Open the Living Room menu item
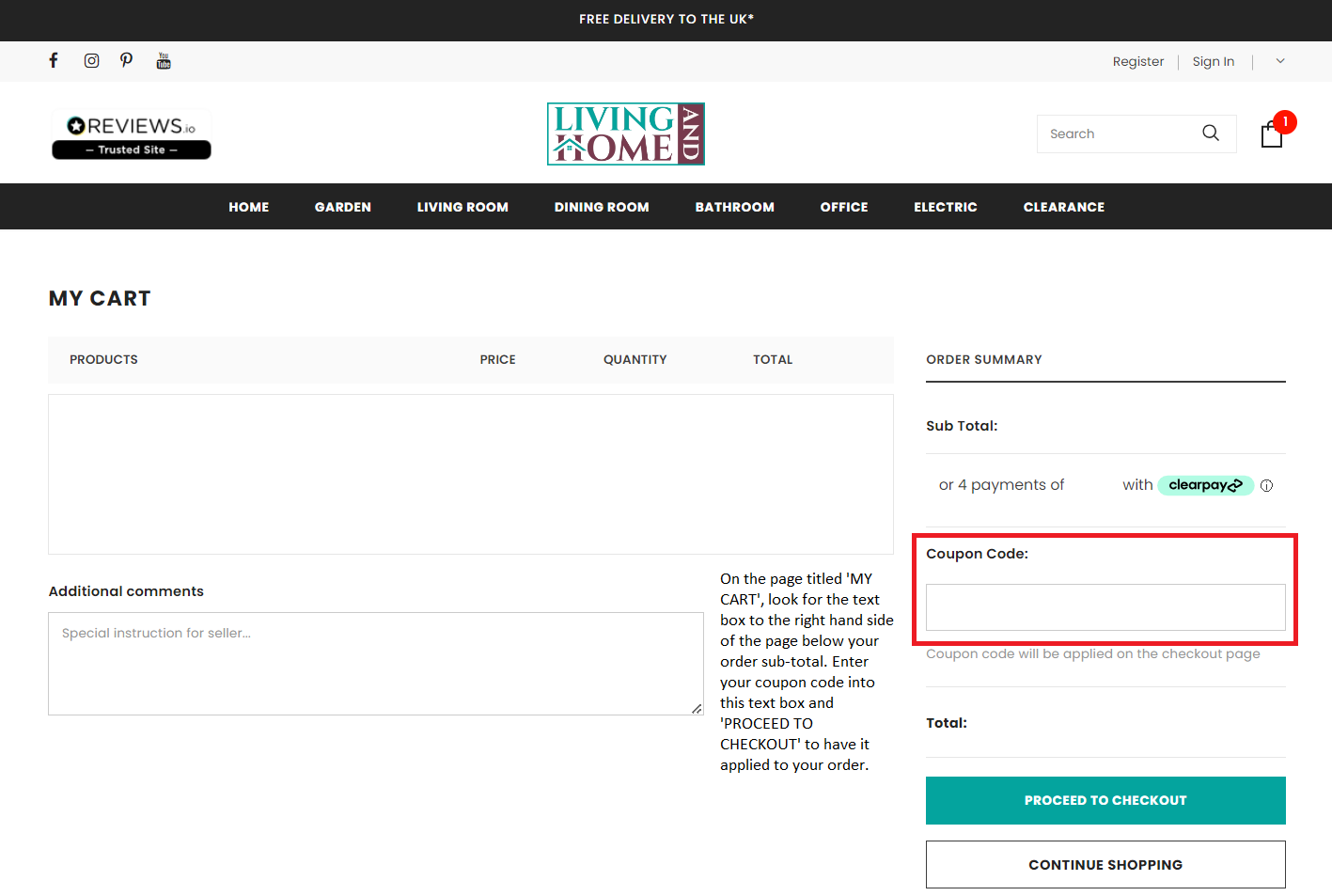This screenshot has width=1332, height=896. [x=462, y=207]
